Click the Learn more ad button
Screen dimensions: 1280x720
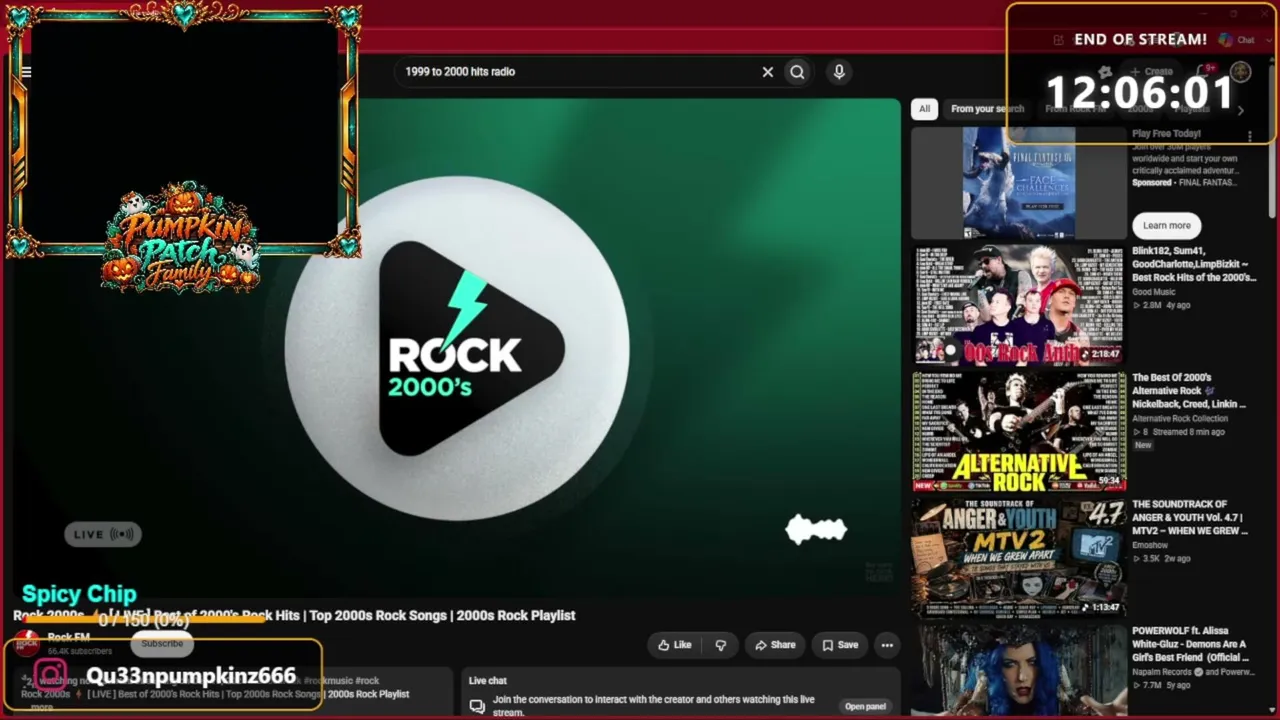pyautogui.click(x=1167, y=225)
